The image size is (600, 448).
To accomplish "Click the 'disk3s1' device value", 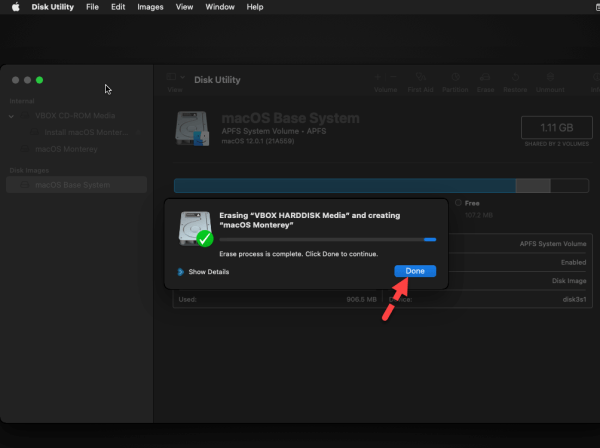I will click(574, 299).
